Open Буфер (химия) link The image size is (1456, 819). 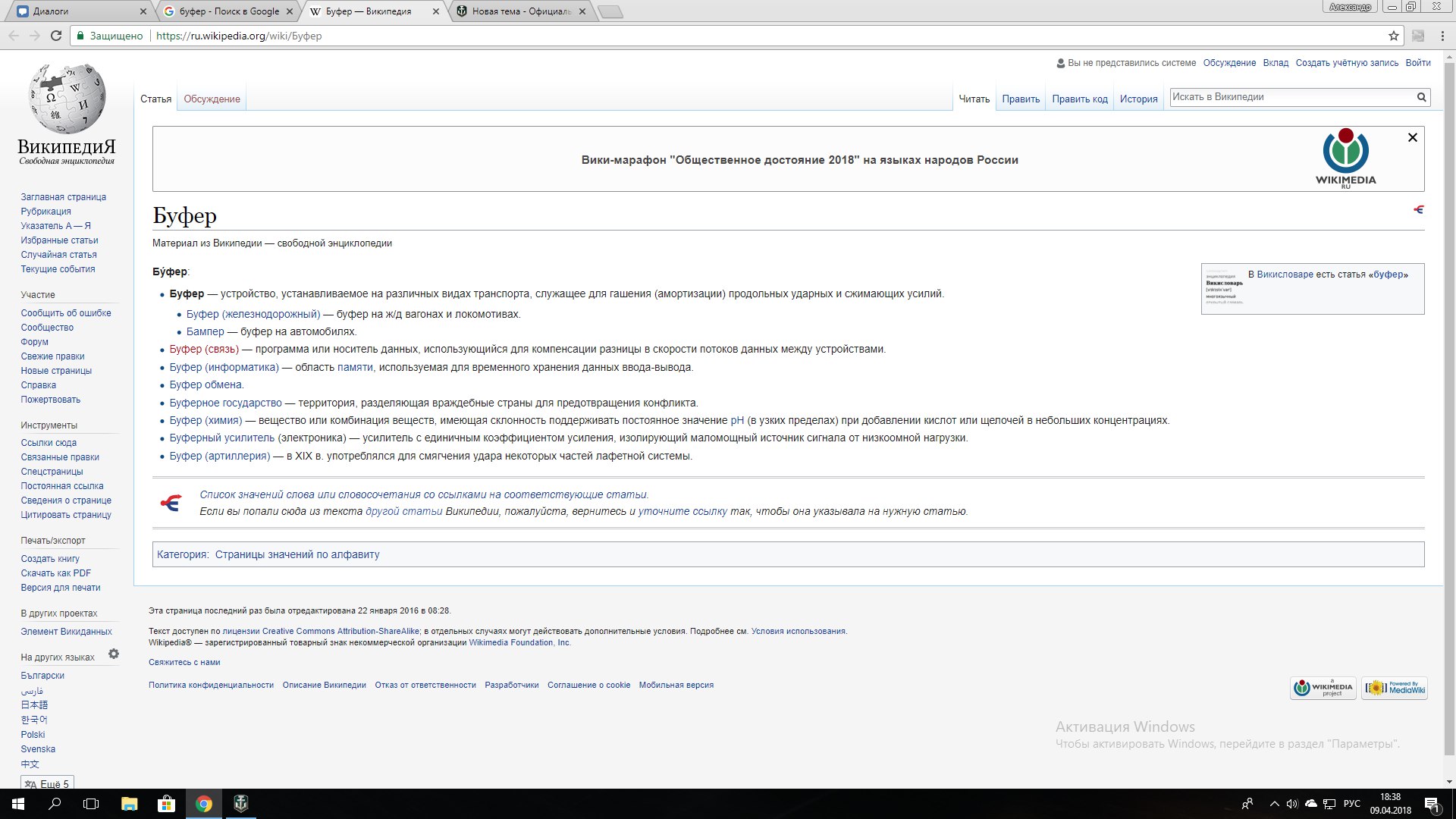[206, 420]
